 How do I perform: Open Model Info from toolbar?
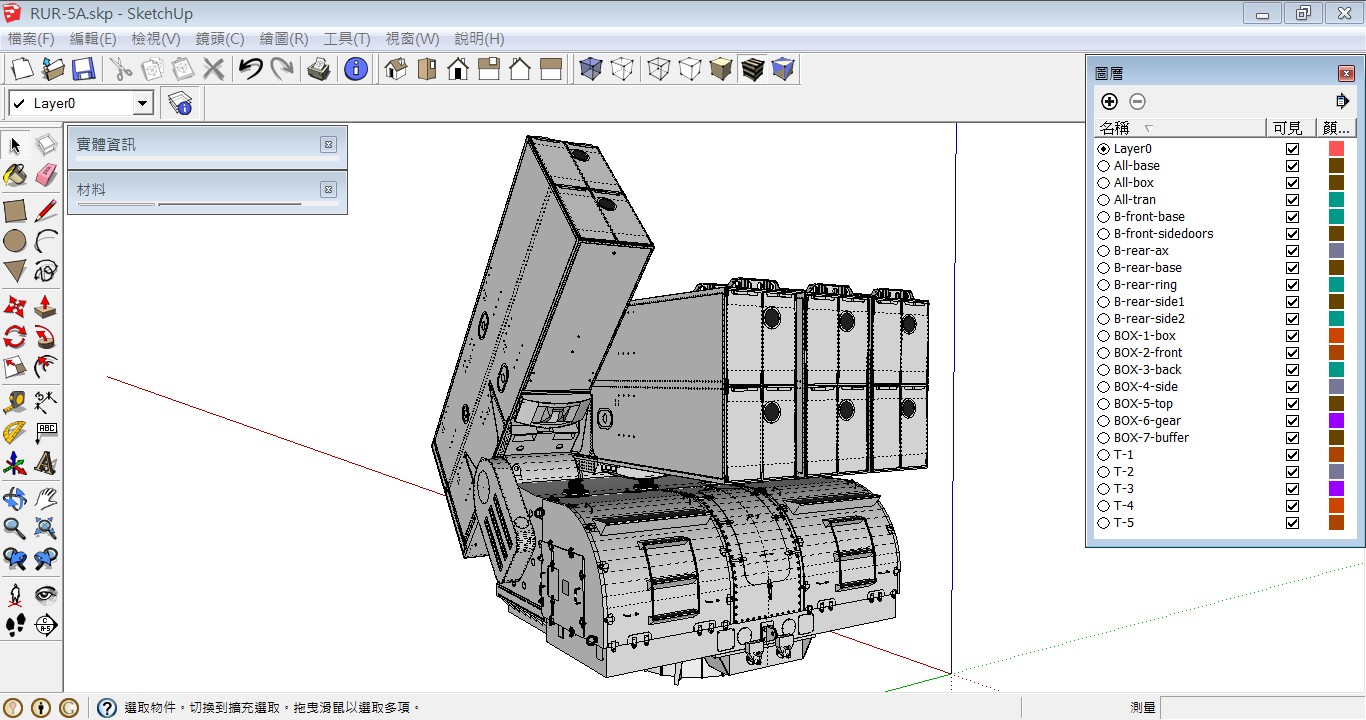pos(355,69)
